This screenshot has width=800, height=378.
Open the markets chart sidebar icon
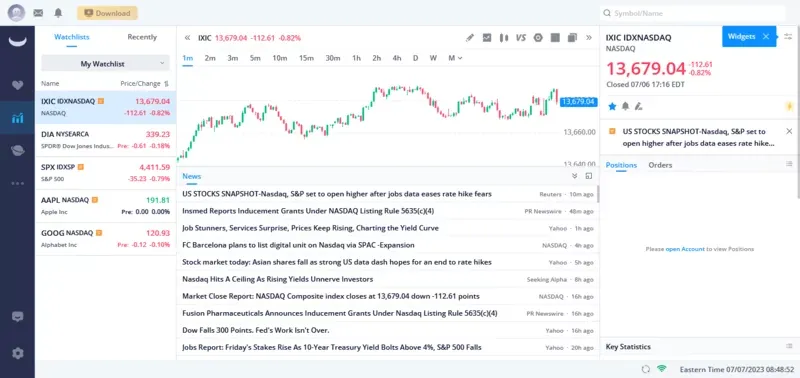17,118
